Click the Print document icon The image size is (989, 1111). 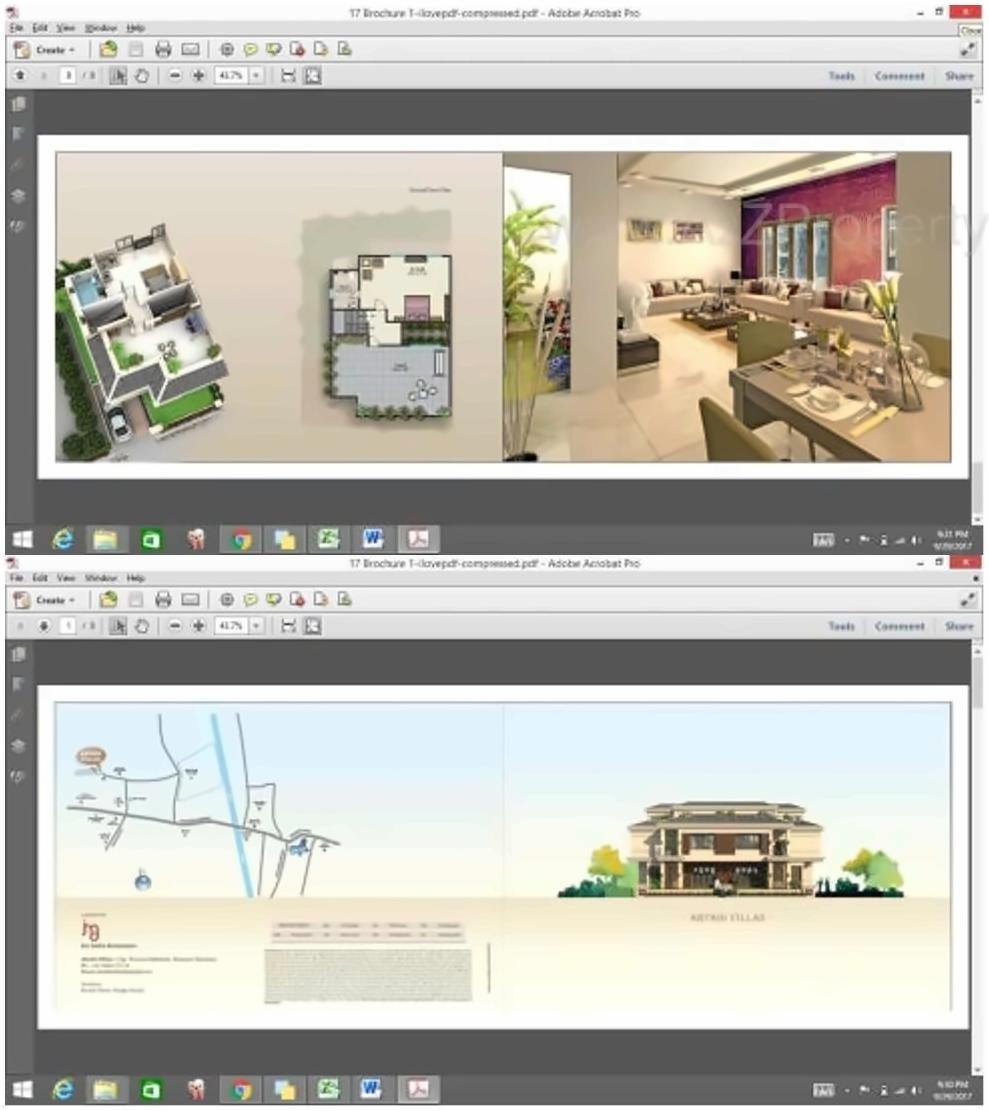click(161, 48)
